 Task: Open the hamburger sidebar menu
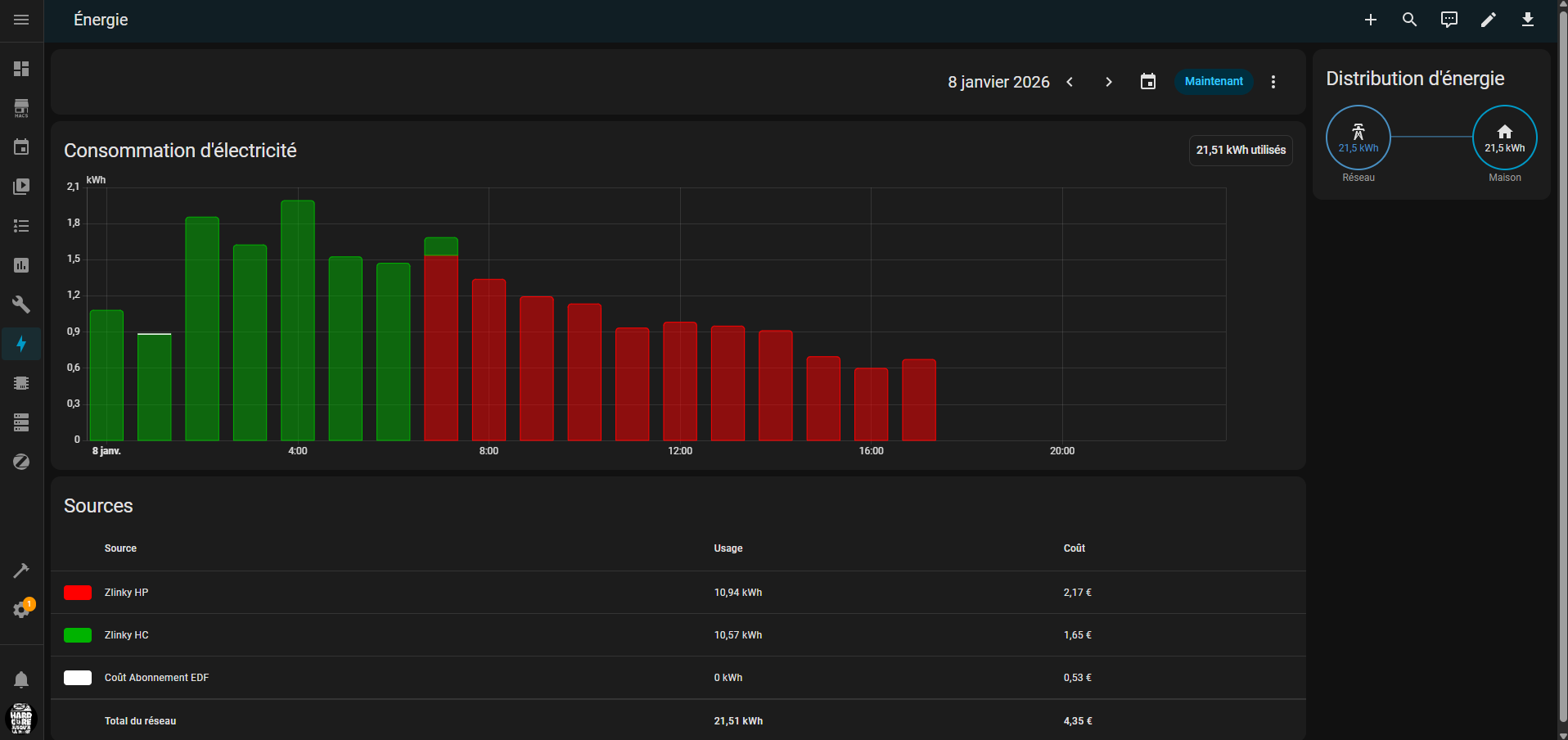21,20
